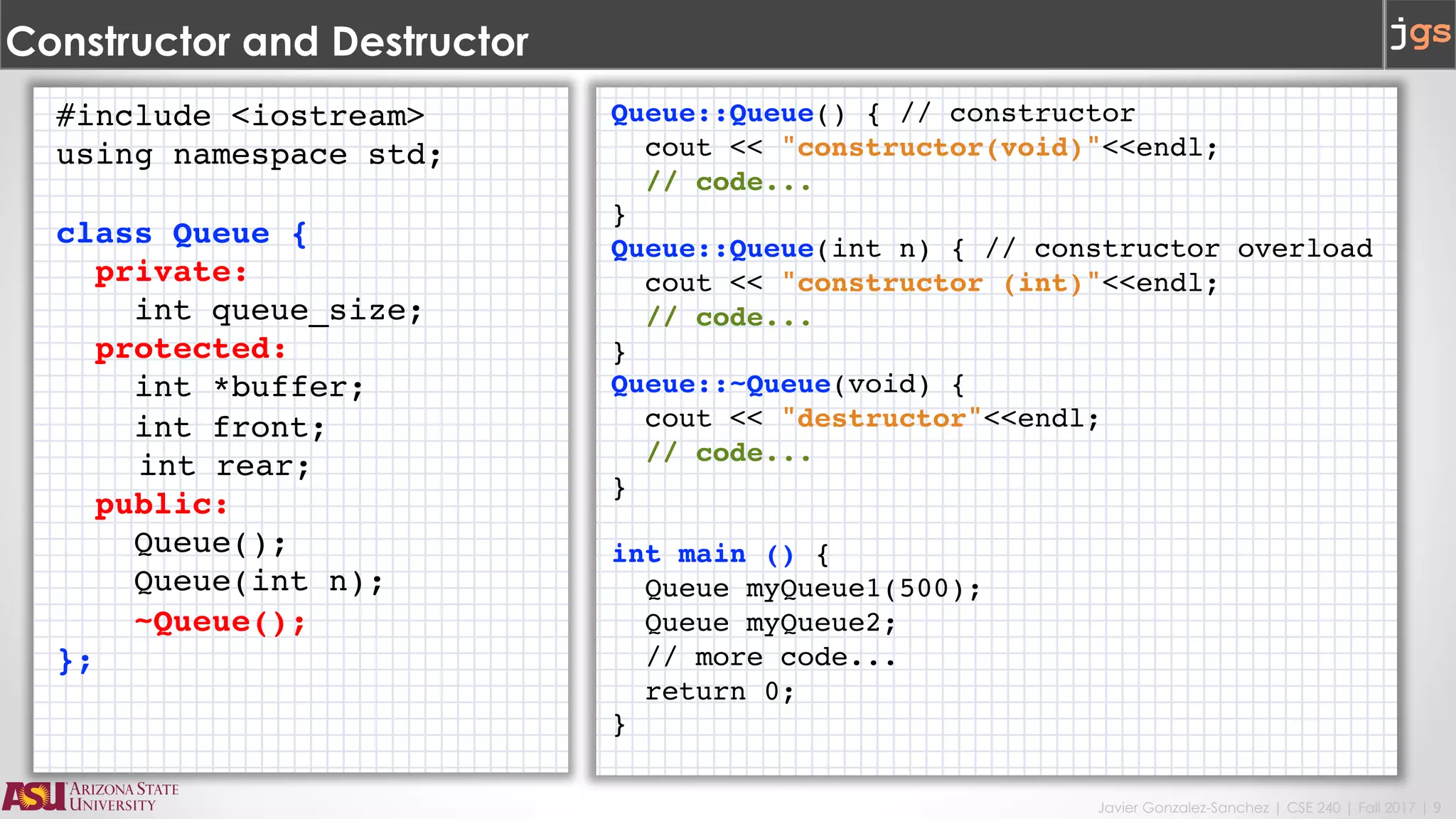Select 'Queue myQueue1(500);' line
The height and width of the screenshot is (819, 1456).
(x=813, y=589)
